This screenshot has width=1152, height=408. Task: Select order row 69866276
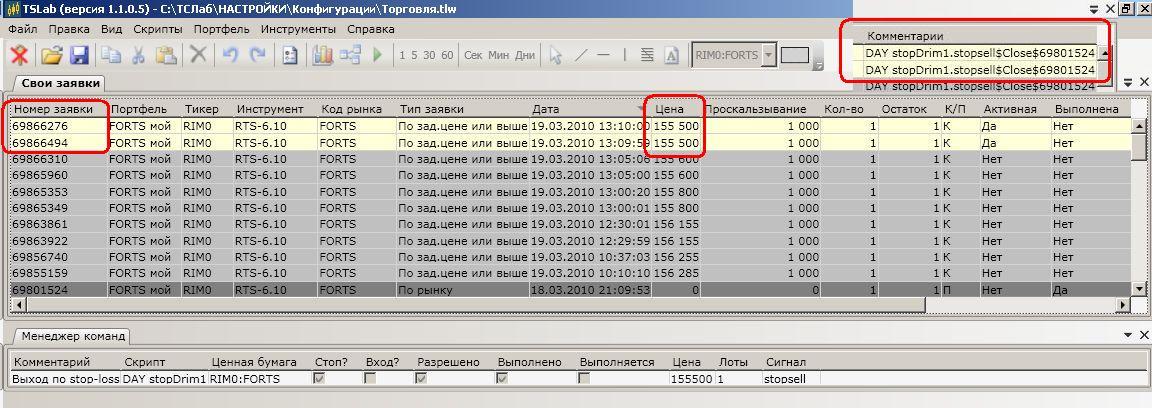(571, 126)
